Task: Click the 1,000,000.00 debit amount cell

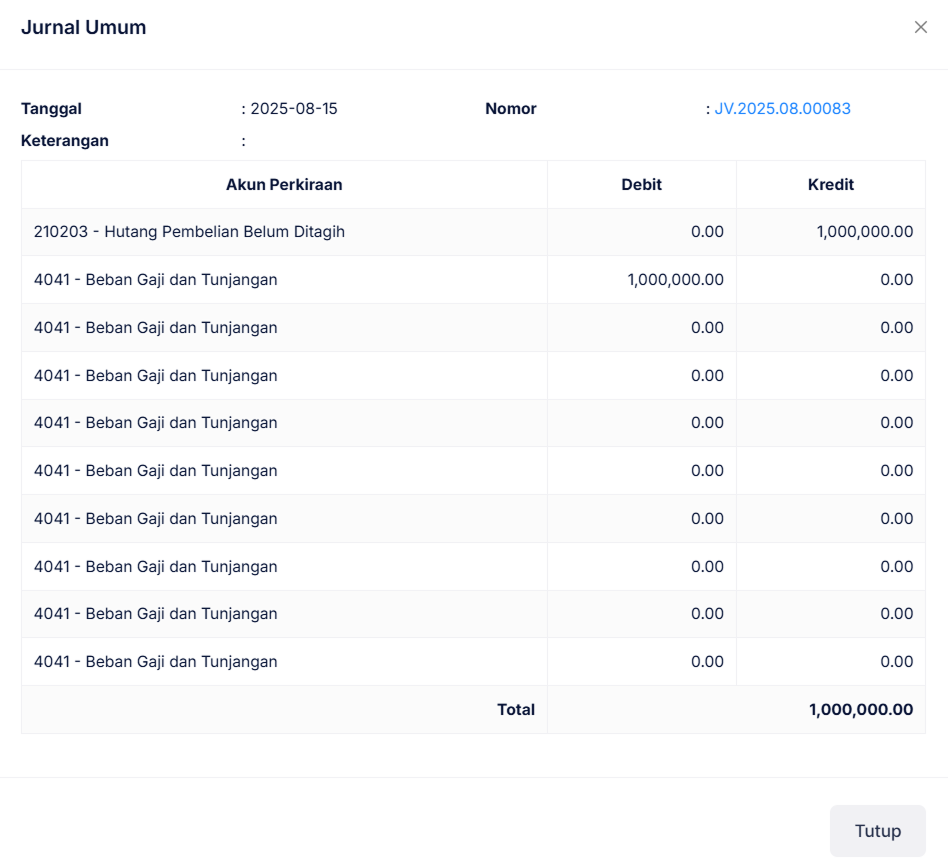Action: [675, 280]
